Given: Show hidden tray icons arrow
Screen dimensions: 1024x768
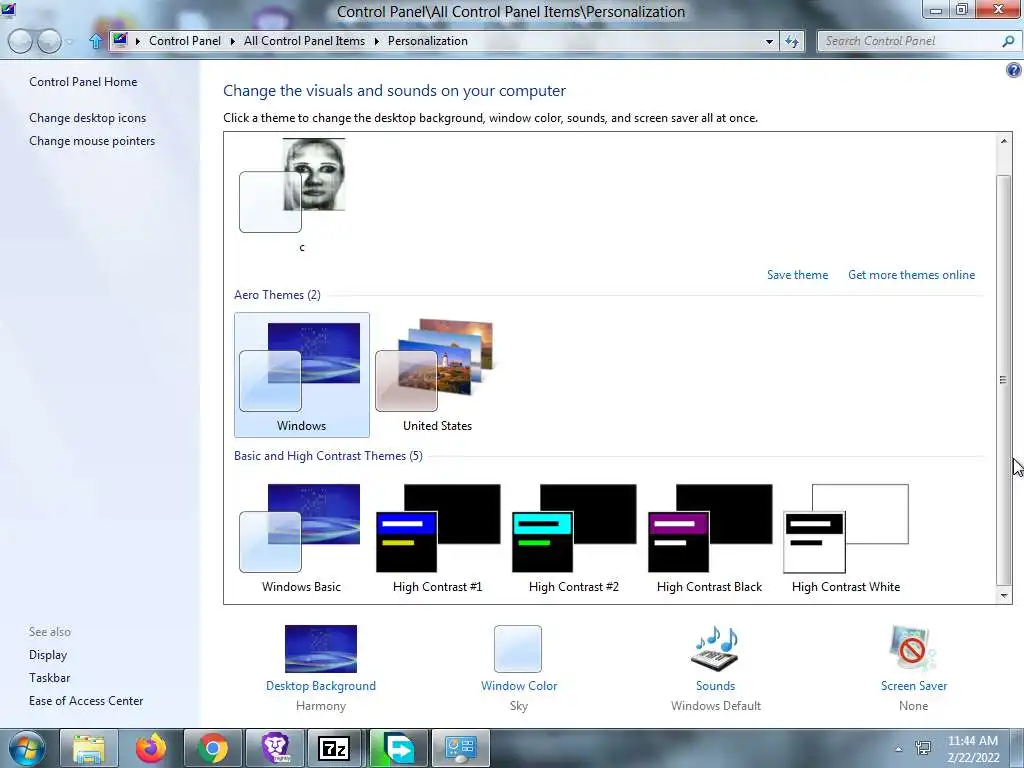Looking at the screenshot, I should point(899,749).
